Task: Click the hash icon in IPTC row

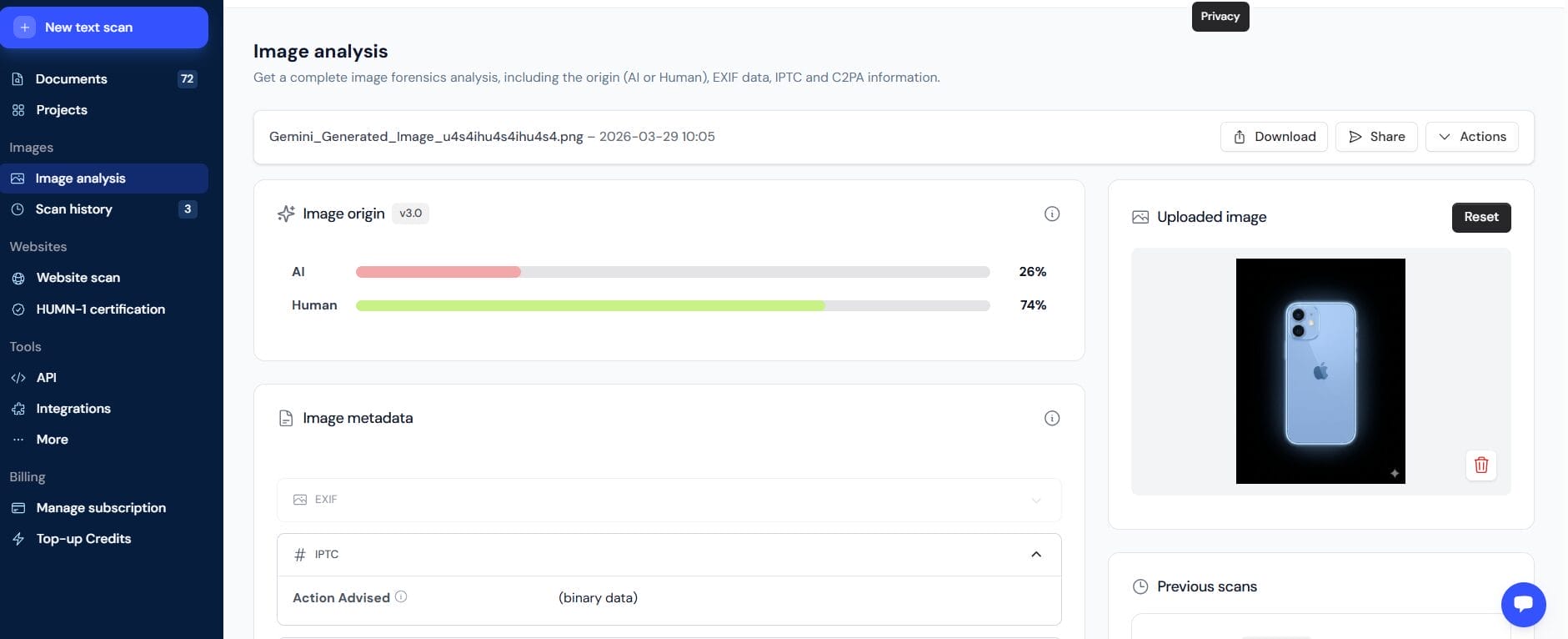Action: tap(300, 555)
